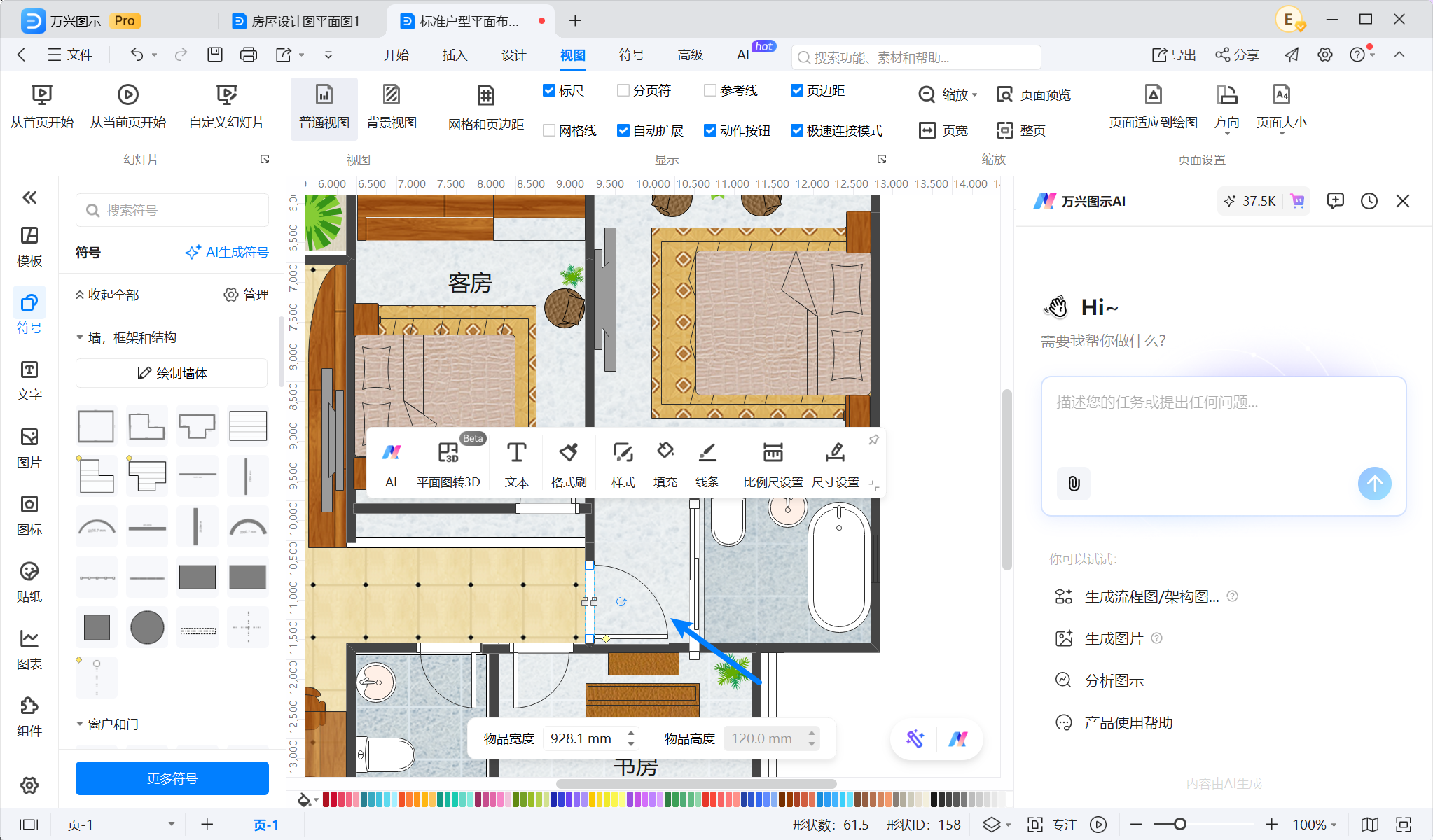Click the 页宽 fit width icon
The width and height of the screenshot is (1433, 840).
[x=927, y=130]
